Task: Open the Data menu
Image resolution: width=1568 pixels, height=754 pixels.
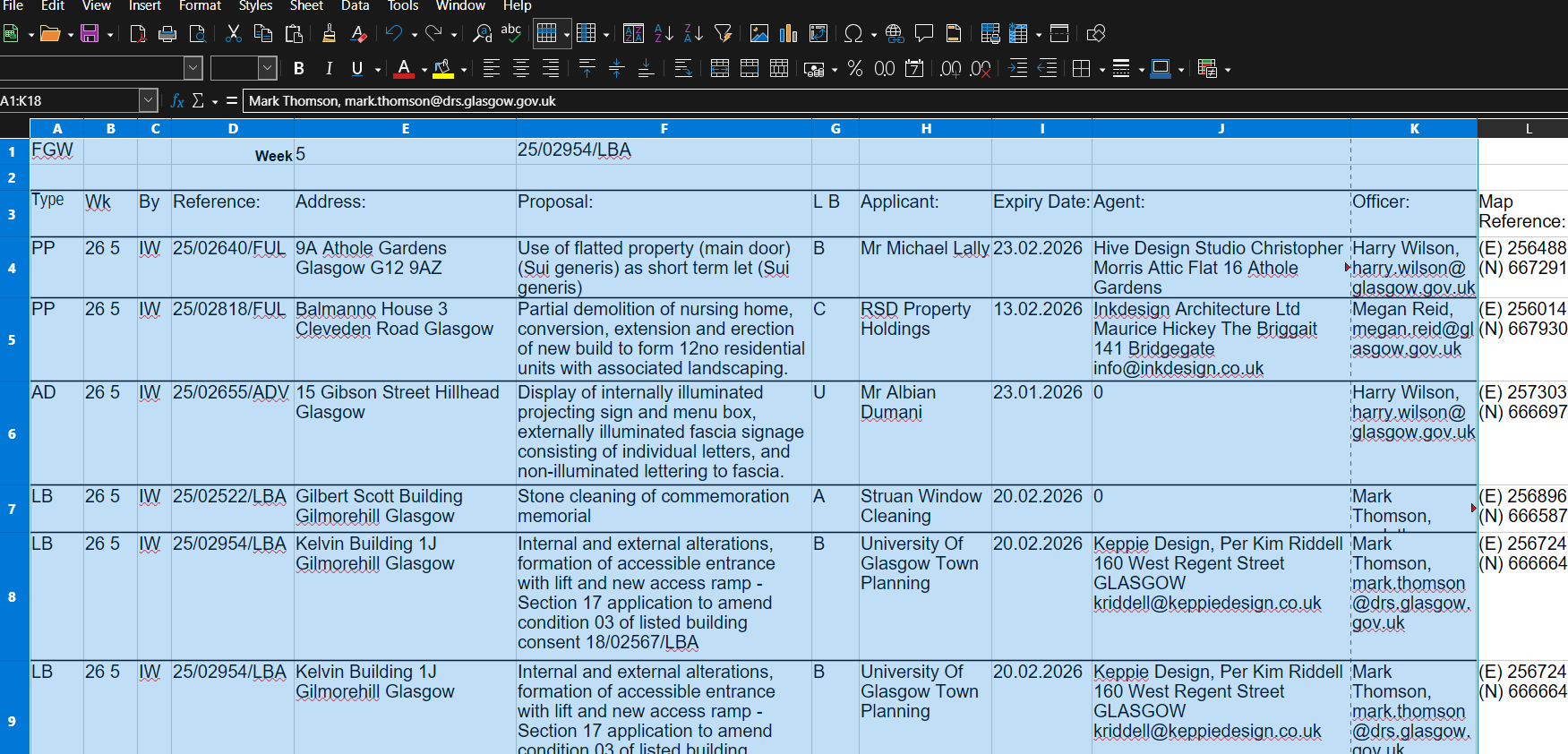Action: tap(355, 6)
